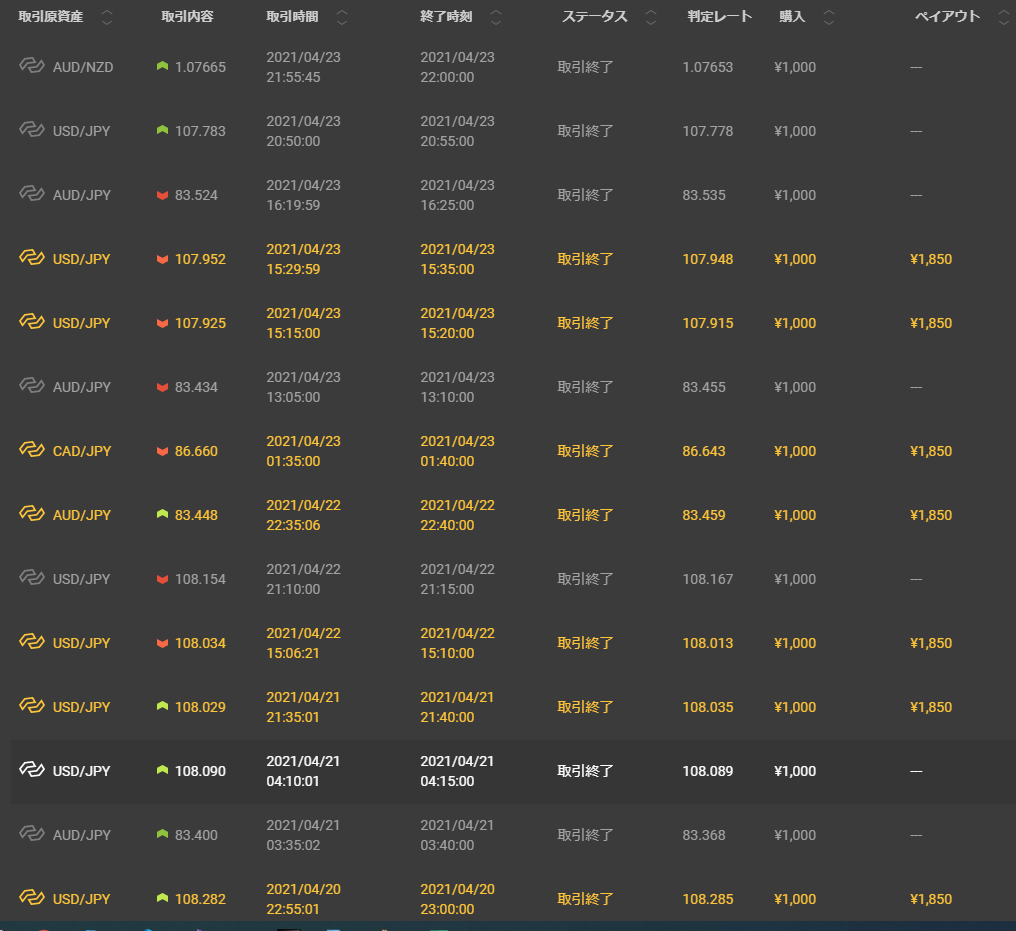Click the green up arrow beside 83.448
Screen dimensions: 1016x931
tap(162, 514)
